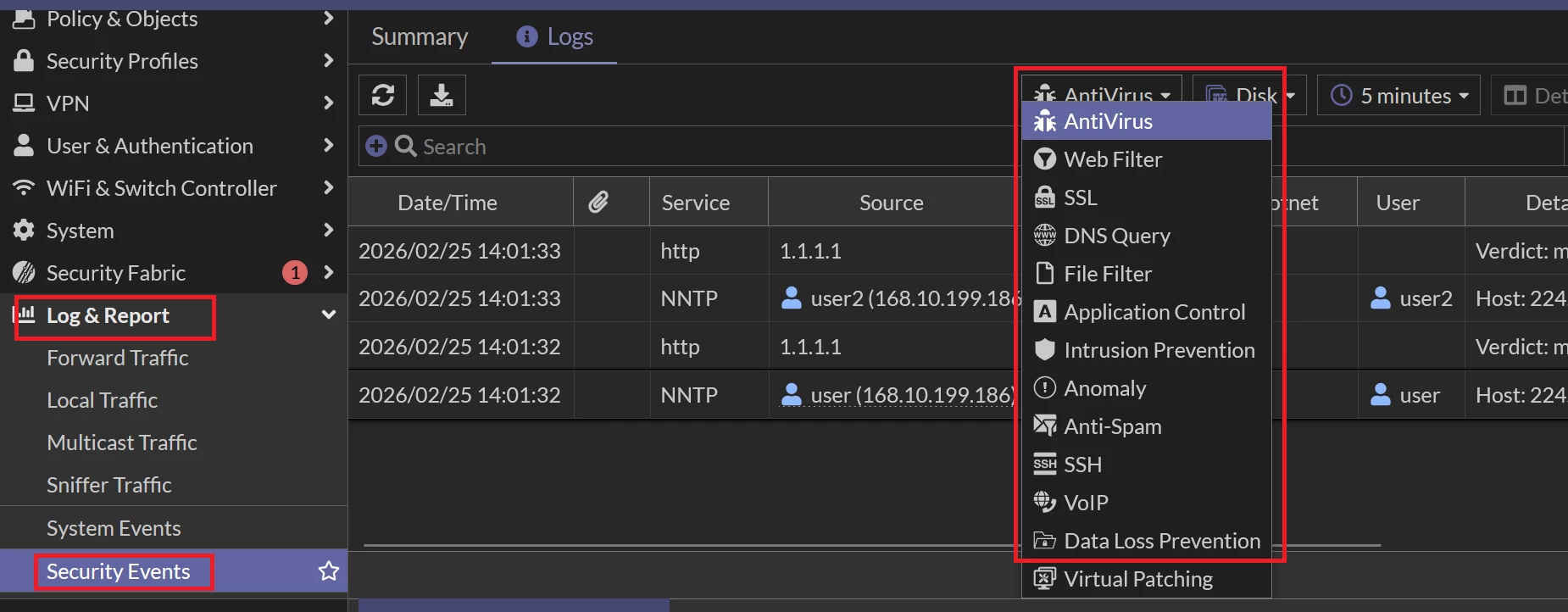Open Local Traffic logs
This screenshot has height=612, width=1568.
click(x=103, y=400)
